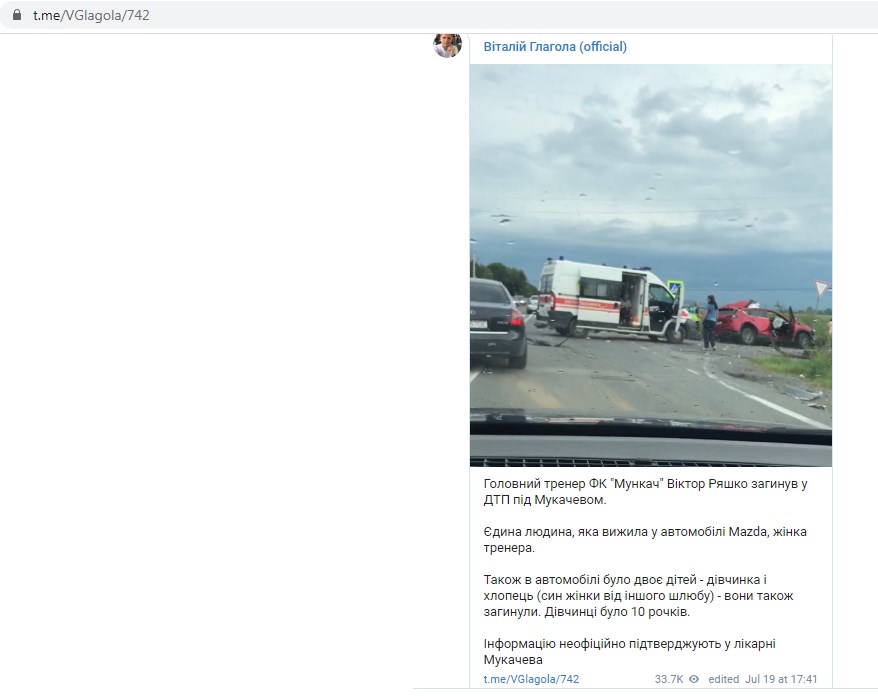Click the wrecked red Mazda in photo
This screenshot has height=696, width=878.
tap(764, 324)
